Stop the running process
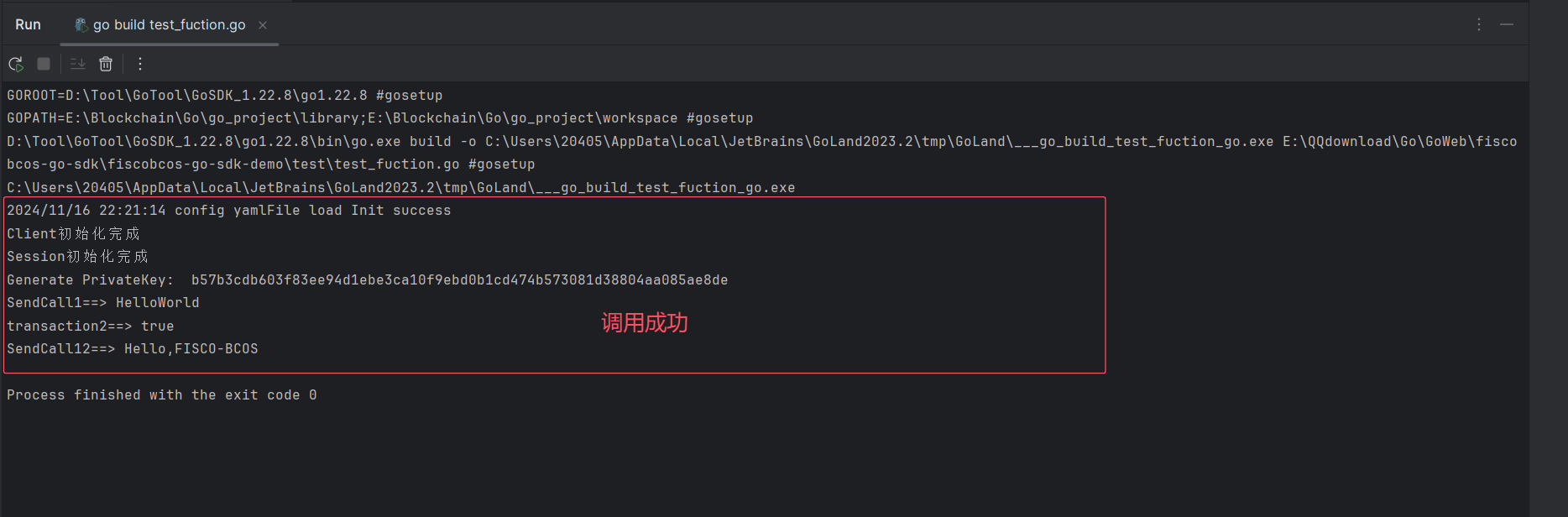The width and height of the screenshot is (1568, 517). point(44,64)
